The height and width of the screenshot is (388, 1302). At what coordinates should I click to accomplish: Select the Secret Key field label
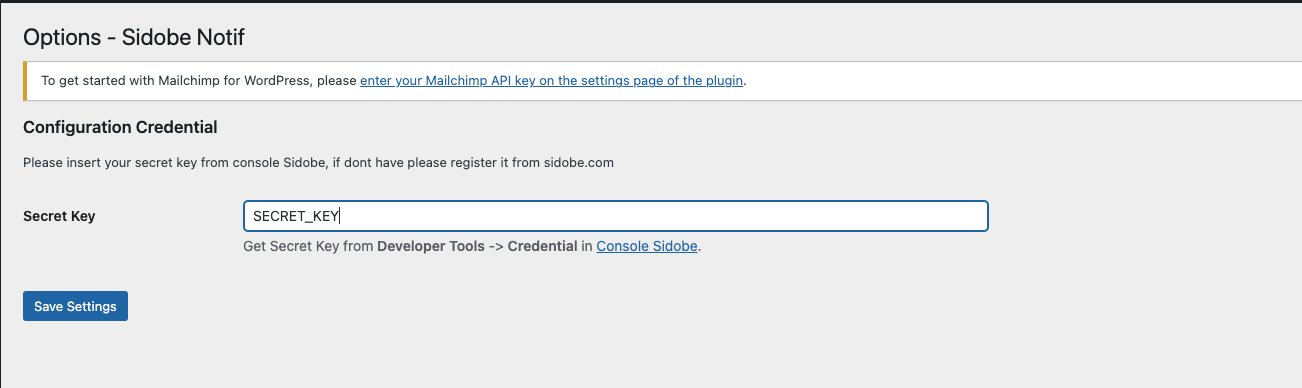click(59, 216)
